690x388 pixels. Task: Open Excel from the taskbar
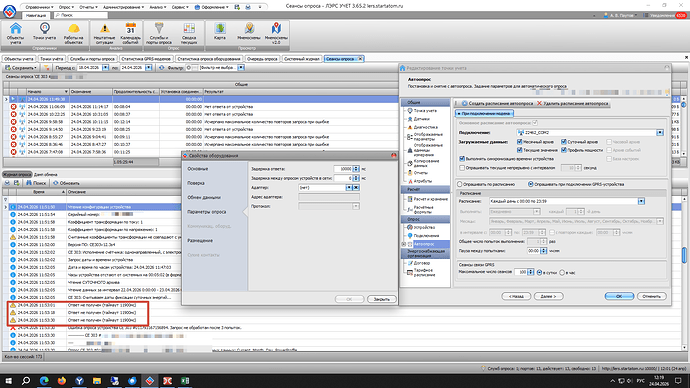point(185,381)
